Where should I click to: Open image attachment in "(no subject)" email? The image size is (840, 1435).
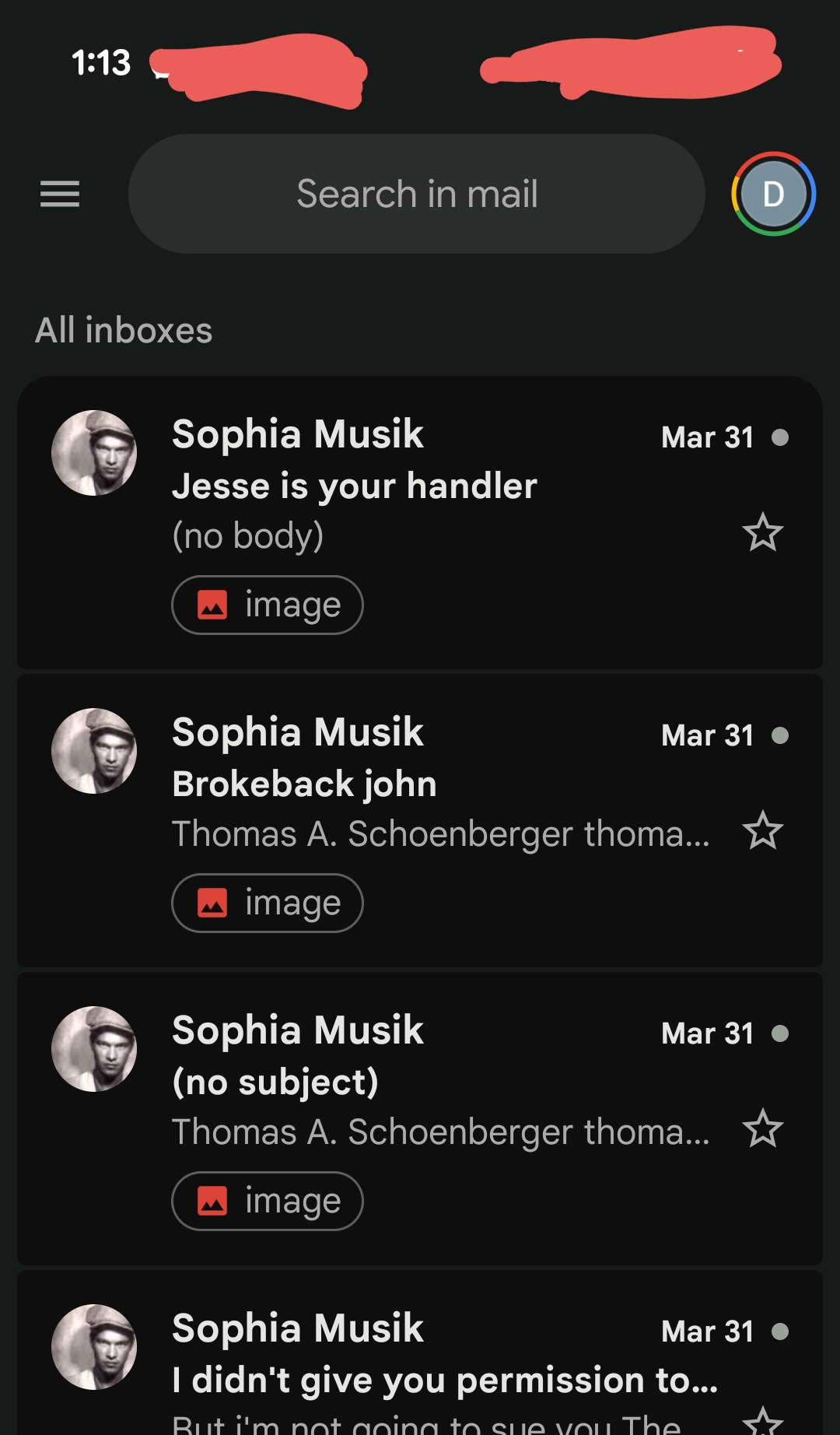tap(268, 1202)
